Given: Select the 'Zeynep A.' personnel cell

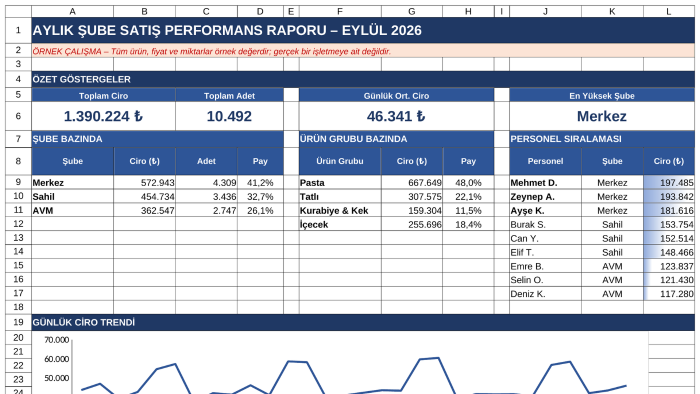Looking at the screenshot, I should click(545, 196).
